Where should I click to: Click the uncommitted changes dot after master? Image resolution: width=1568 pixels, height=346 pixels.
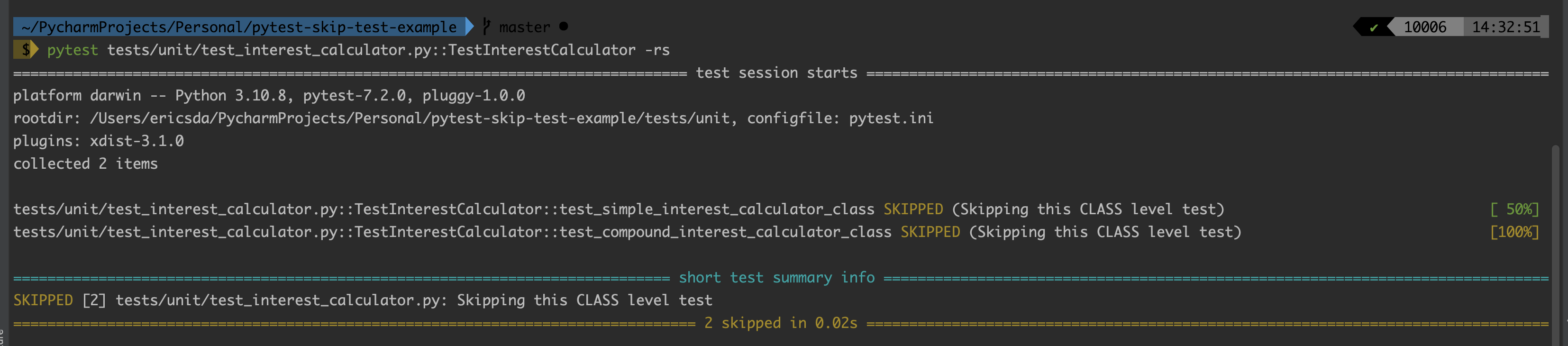click(x=564, y=26)
